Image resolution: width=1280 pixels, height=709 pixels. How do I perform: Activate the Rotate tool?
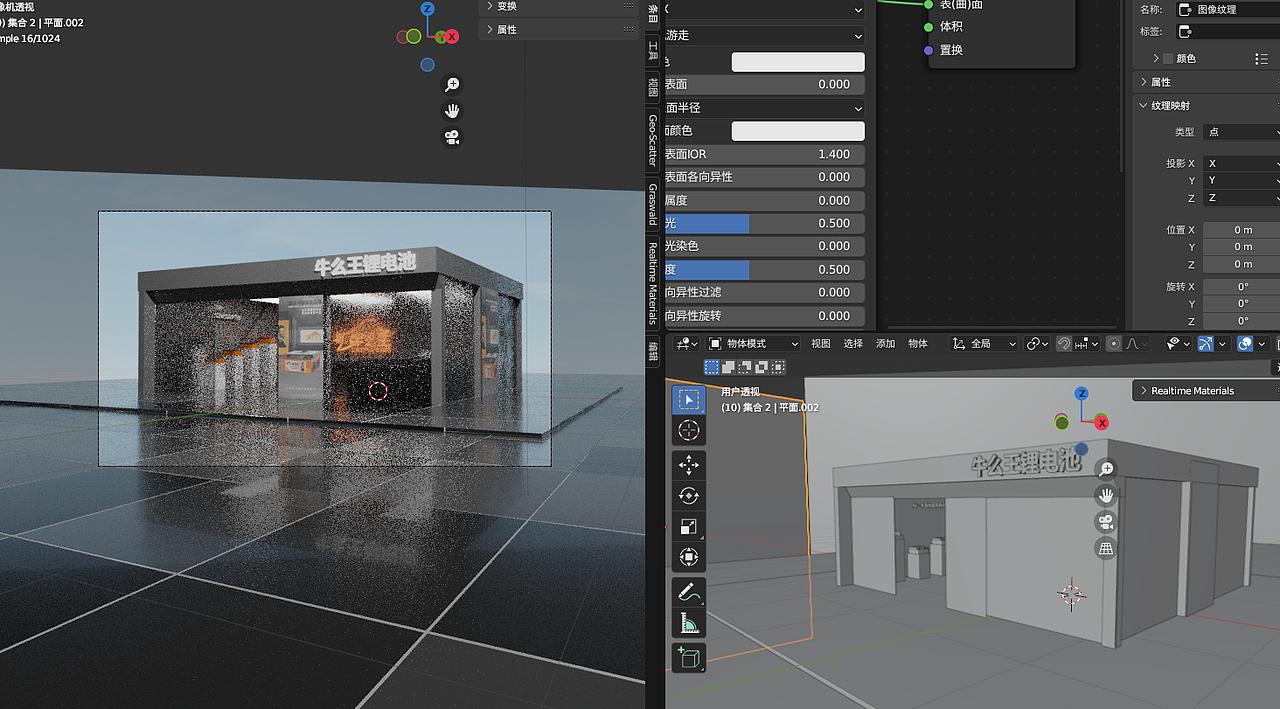coord(689,496)
